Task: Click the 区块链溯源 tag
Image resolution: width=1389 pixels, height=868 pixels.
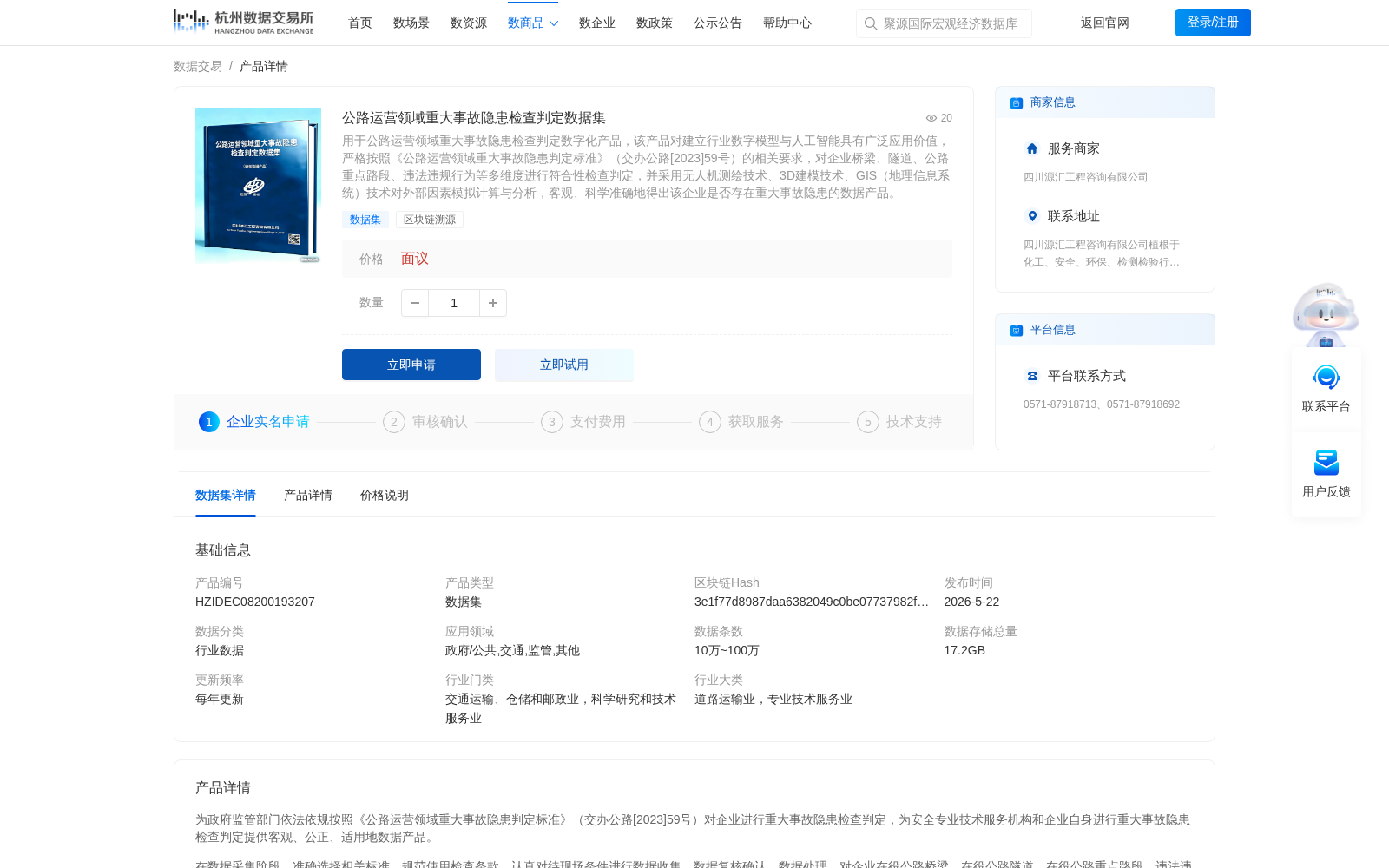Action: pyautogui.click(x=430, y=220)
